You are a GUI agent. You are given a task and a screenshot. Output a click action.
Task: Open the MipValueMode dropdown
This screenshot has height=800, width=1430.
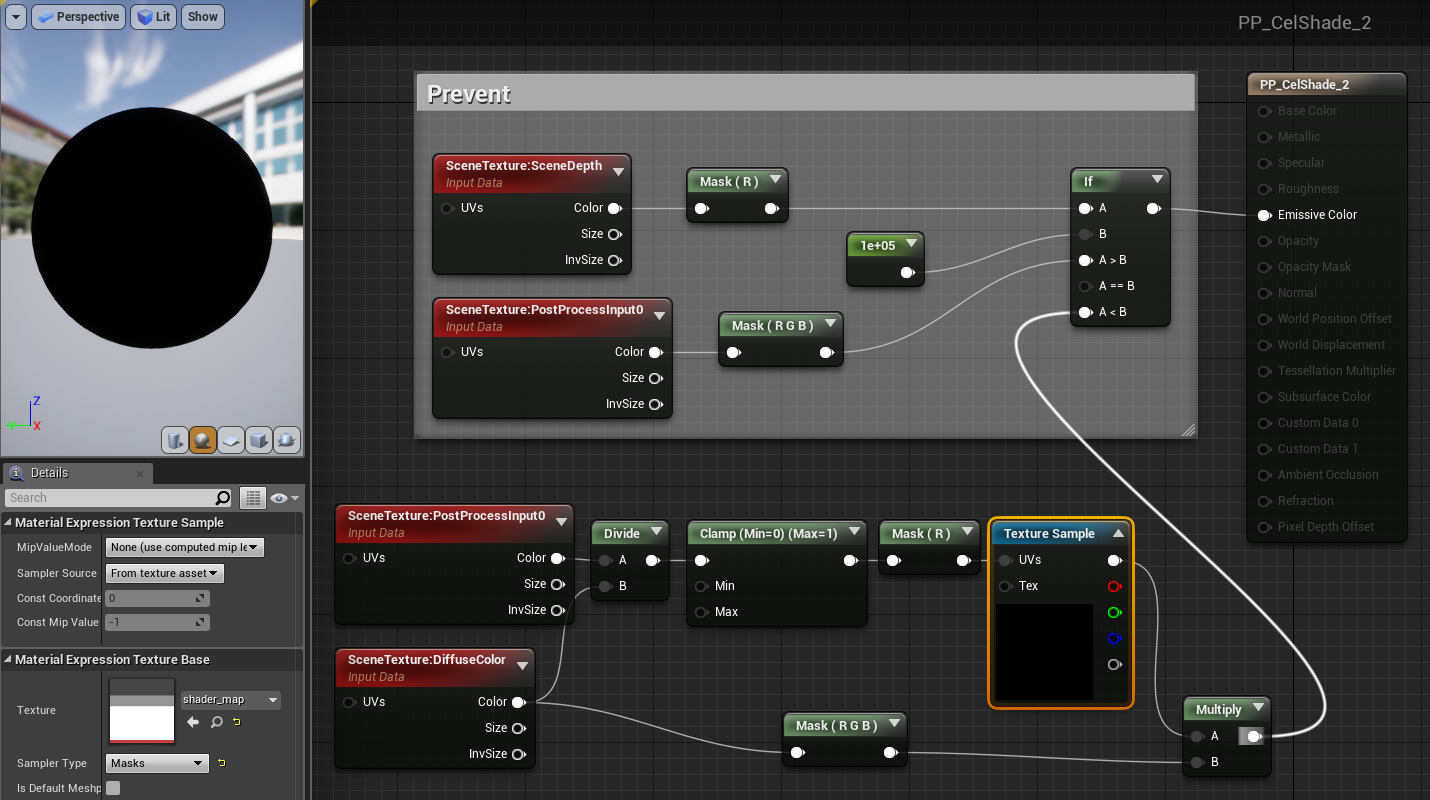[184, 547]
